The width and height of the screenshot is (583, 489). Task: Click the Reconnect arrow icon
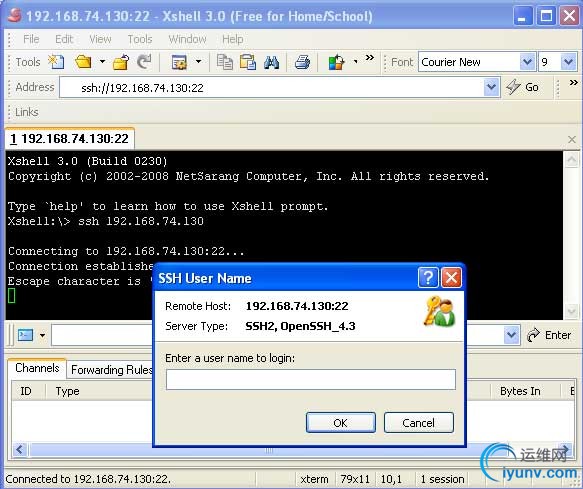pyautogui.click(x=144, y=62)
